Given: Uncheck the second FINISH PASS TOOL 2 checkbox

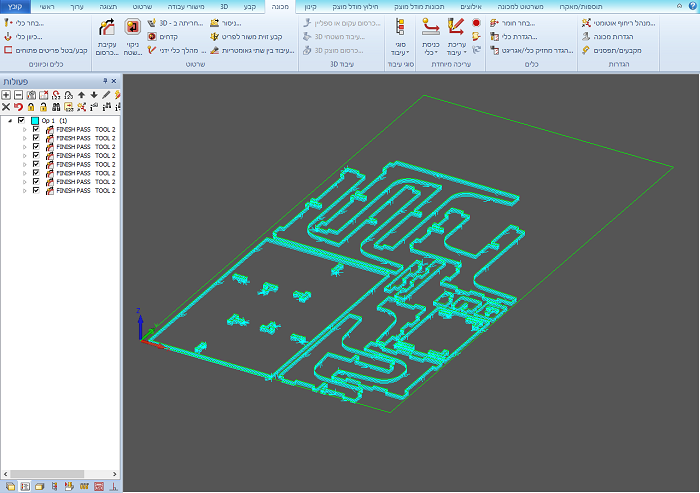Looking at the screenshot, I should (36, 138).
